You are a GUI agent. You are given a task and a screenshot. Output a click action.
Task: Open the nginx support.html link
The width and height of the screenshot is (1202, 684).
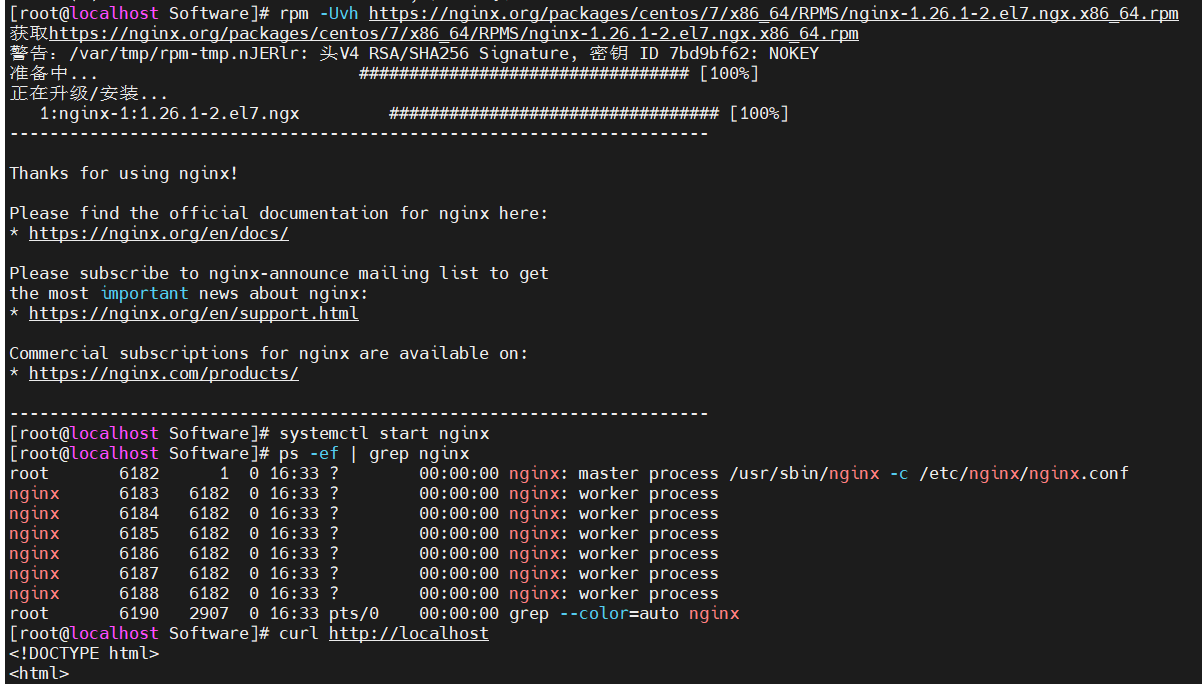[193, 314]
